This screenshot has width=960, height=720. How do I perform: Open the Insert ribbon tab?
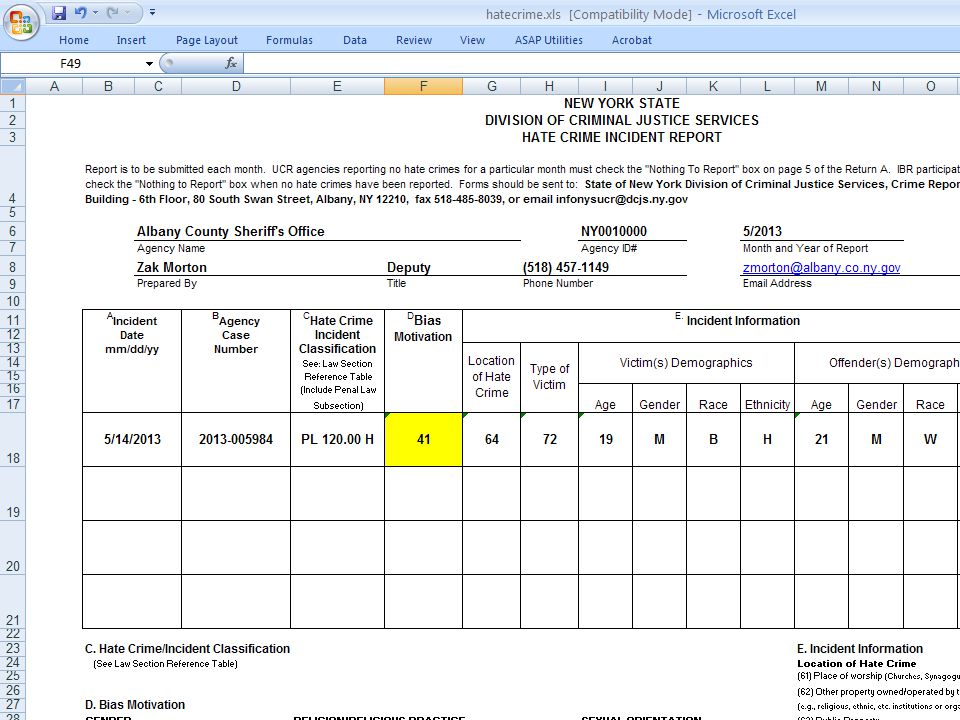point(131,40)
